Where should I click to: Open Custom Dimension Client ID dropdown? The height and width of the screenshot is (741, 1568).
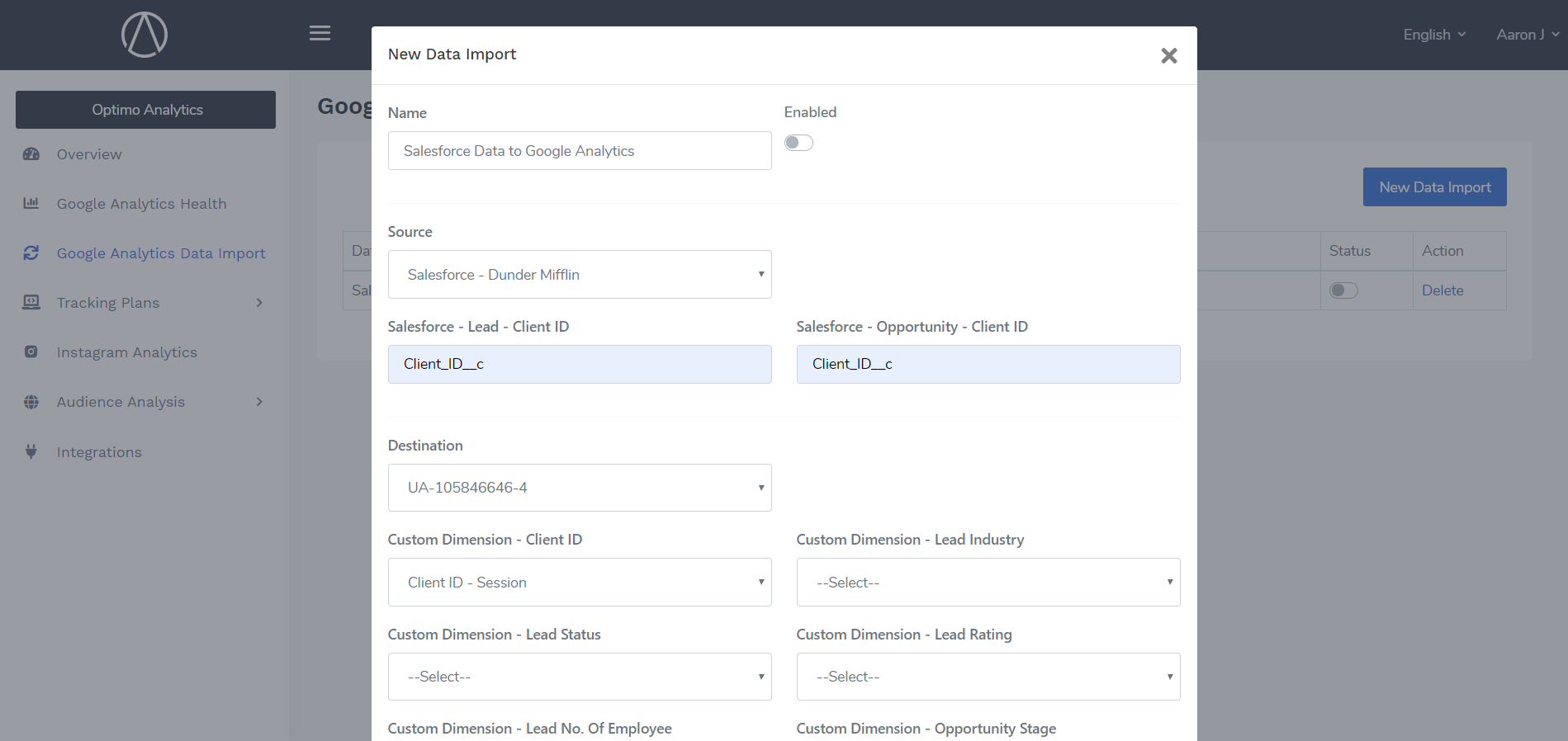(580, 583)
